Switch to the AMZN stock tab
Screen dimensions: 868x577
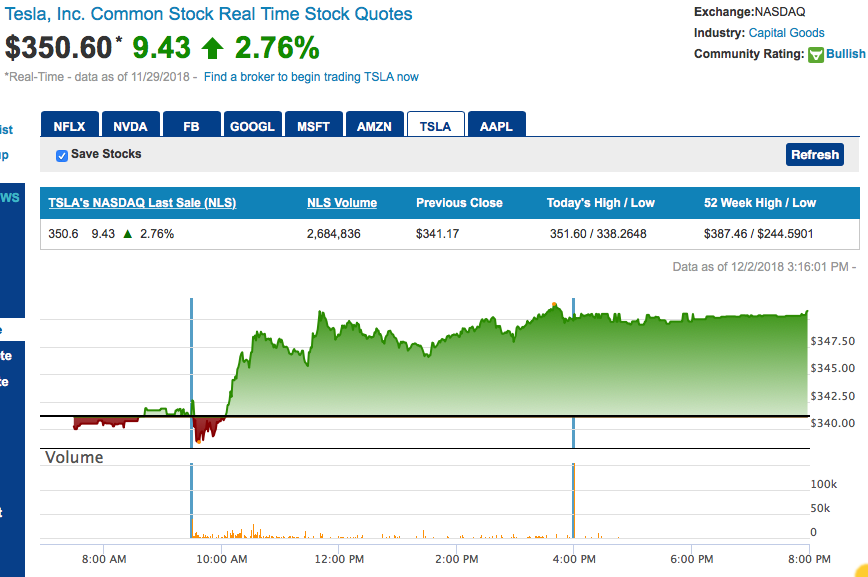tap(374, 125)
